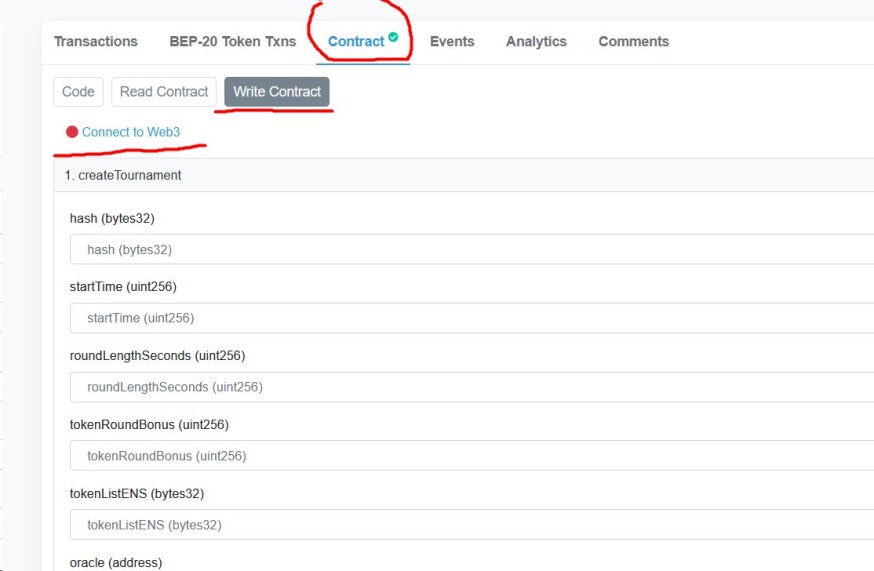View the Comments tab
Viewport: 874px width, 571px height.
coord(634,42)
